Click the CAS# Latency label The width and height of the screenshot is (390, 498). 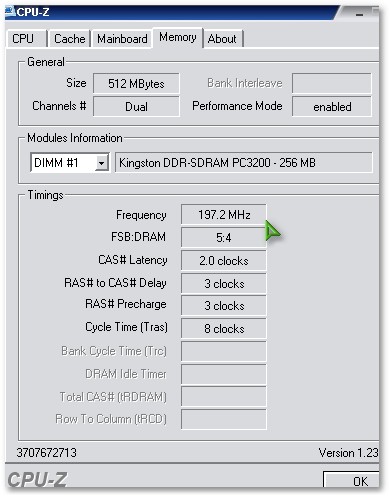(133, 260)
